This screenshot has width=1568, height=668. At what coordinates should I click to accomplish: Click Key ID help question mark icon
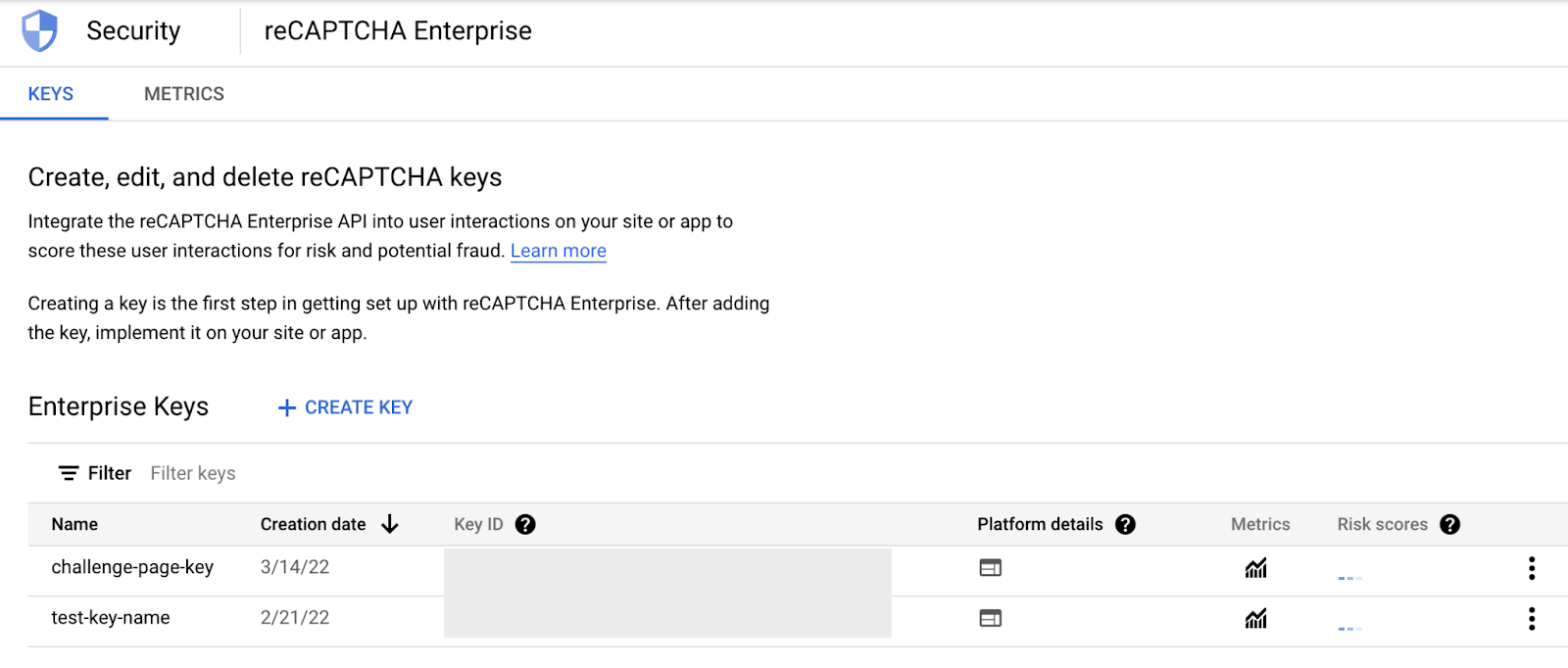525,525
